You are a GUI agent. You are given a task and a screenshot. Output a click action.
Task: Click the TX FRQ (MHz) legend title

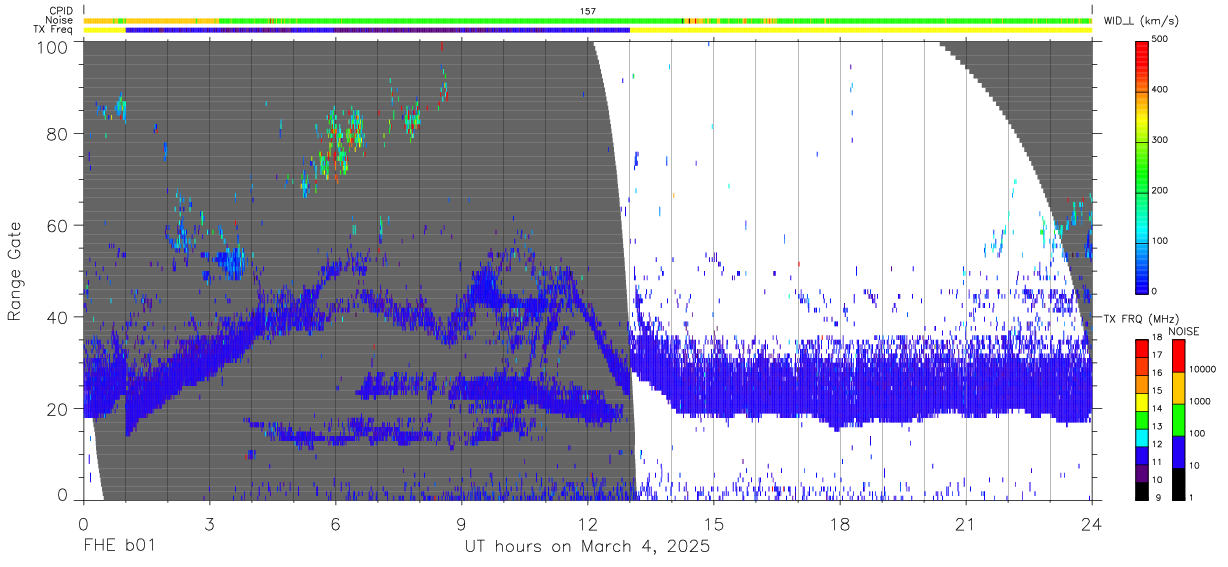(x=1143, y=319)
